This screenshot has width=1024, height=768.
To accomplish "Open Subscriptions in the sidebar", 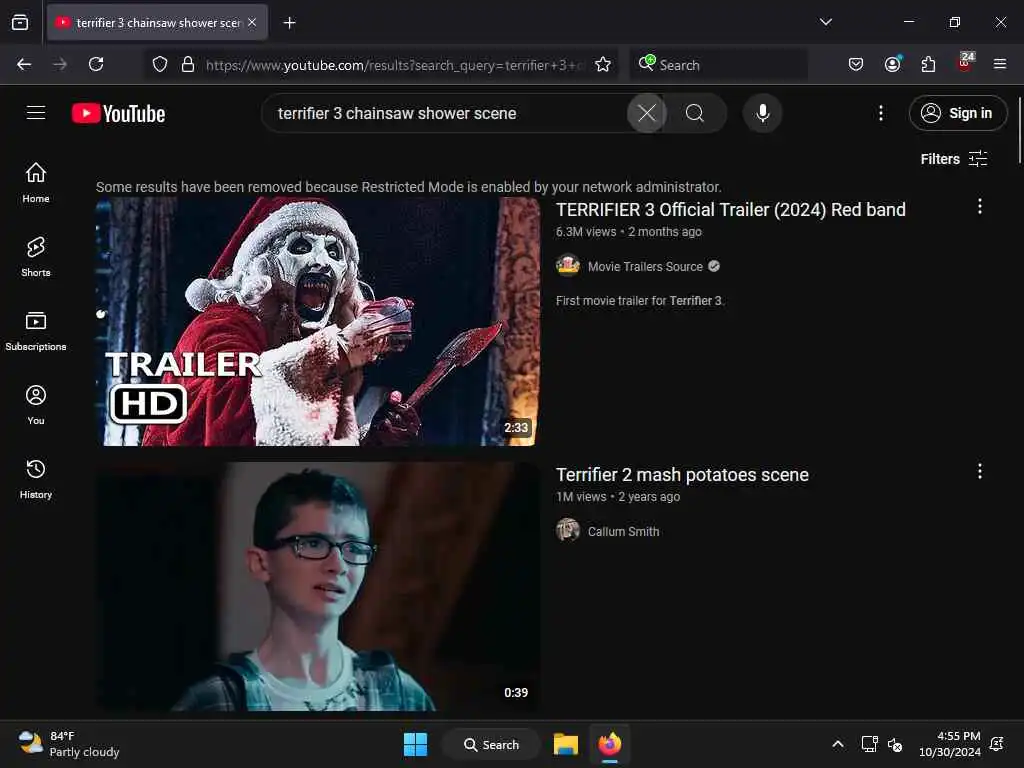I will pyautogui.click(x=36, y=331).
